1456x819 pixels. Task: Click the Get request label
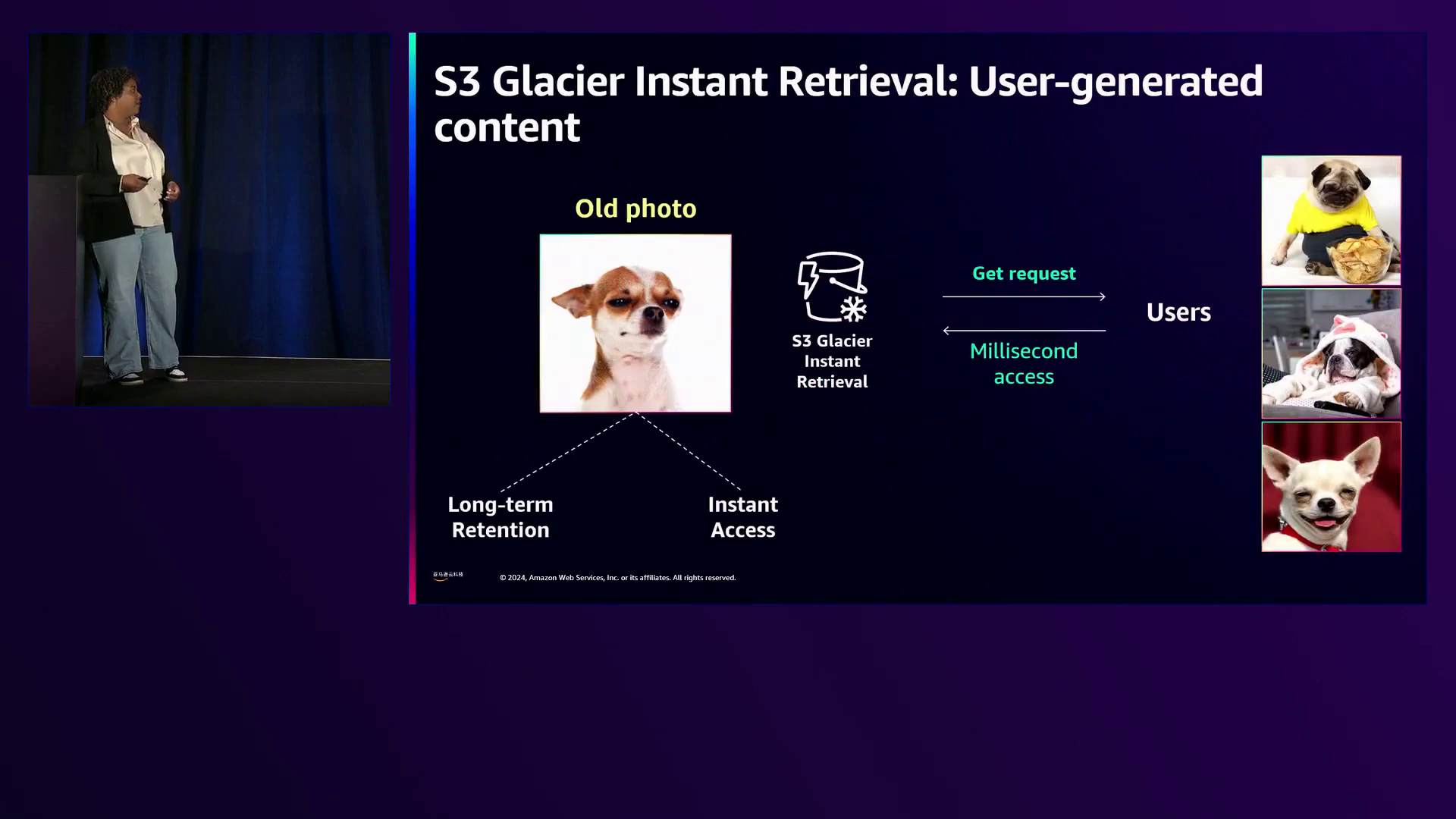pos(1024,273)
